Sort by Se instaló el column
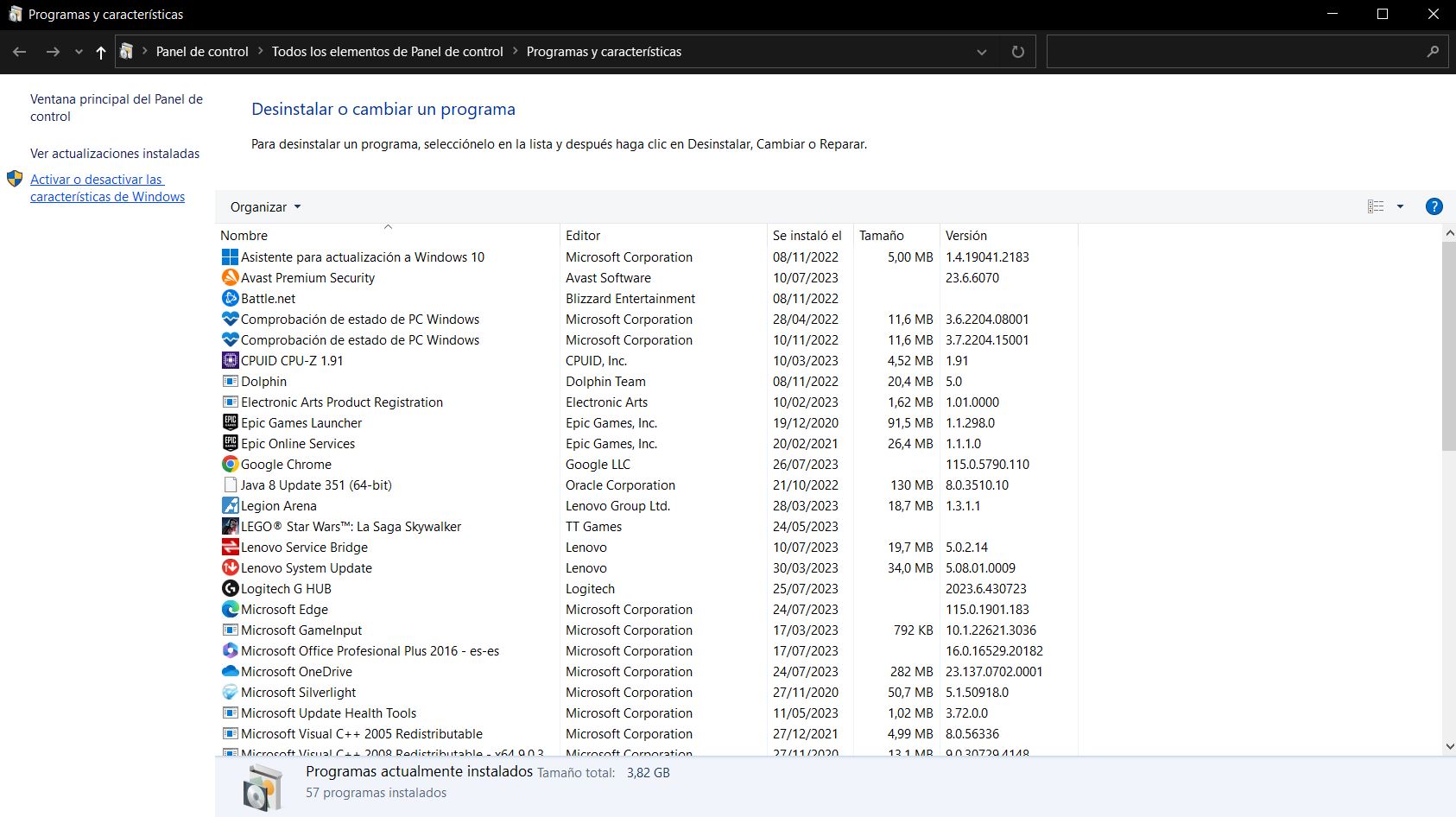This screenshot has width=1456, height=817. pos(810,235)
